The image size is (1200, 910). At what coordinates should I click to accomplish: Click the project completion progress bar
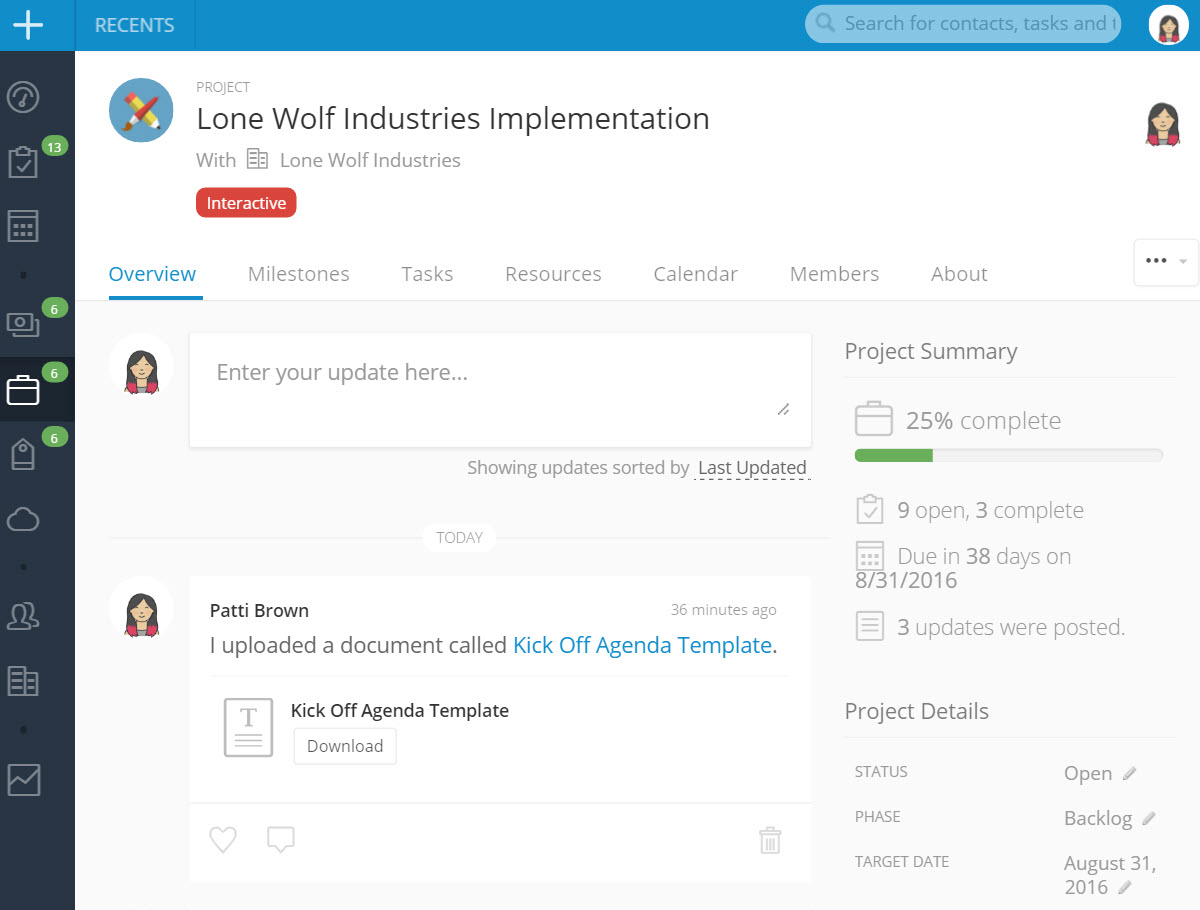(x=1009, y=456)
